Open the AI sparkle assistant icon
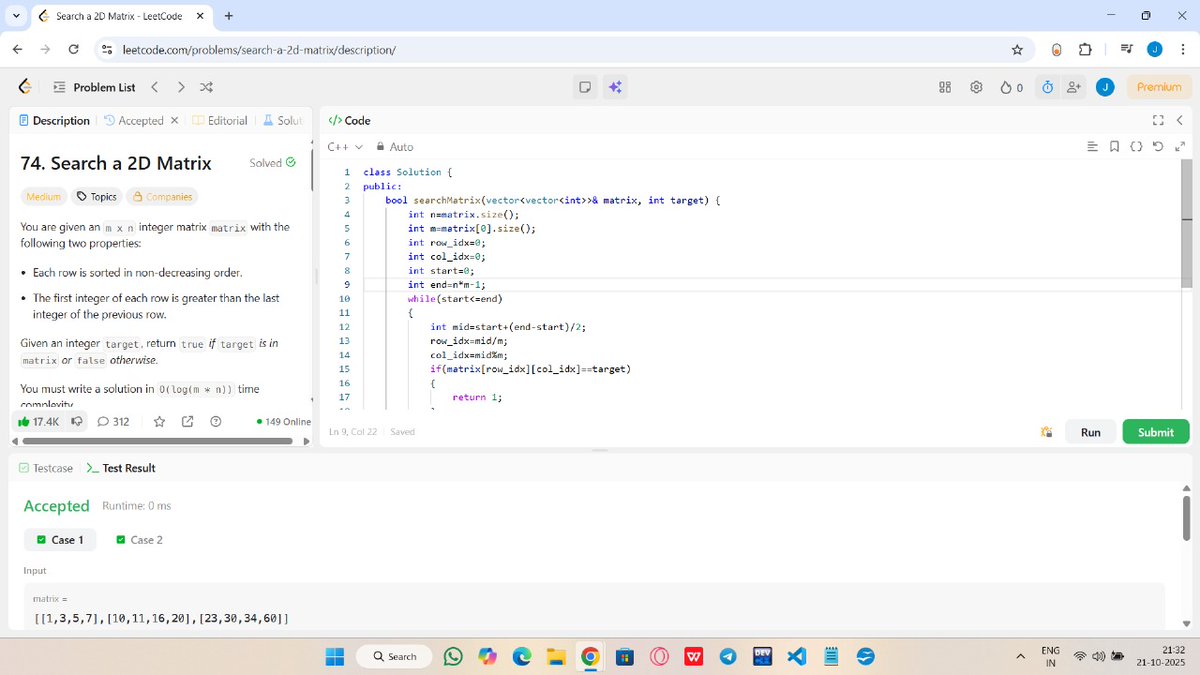This screenshot has height=675, width=1200. [615, 87]
